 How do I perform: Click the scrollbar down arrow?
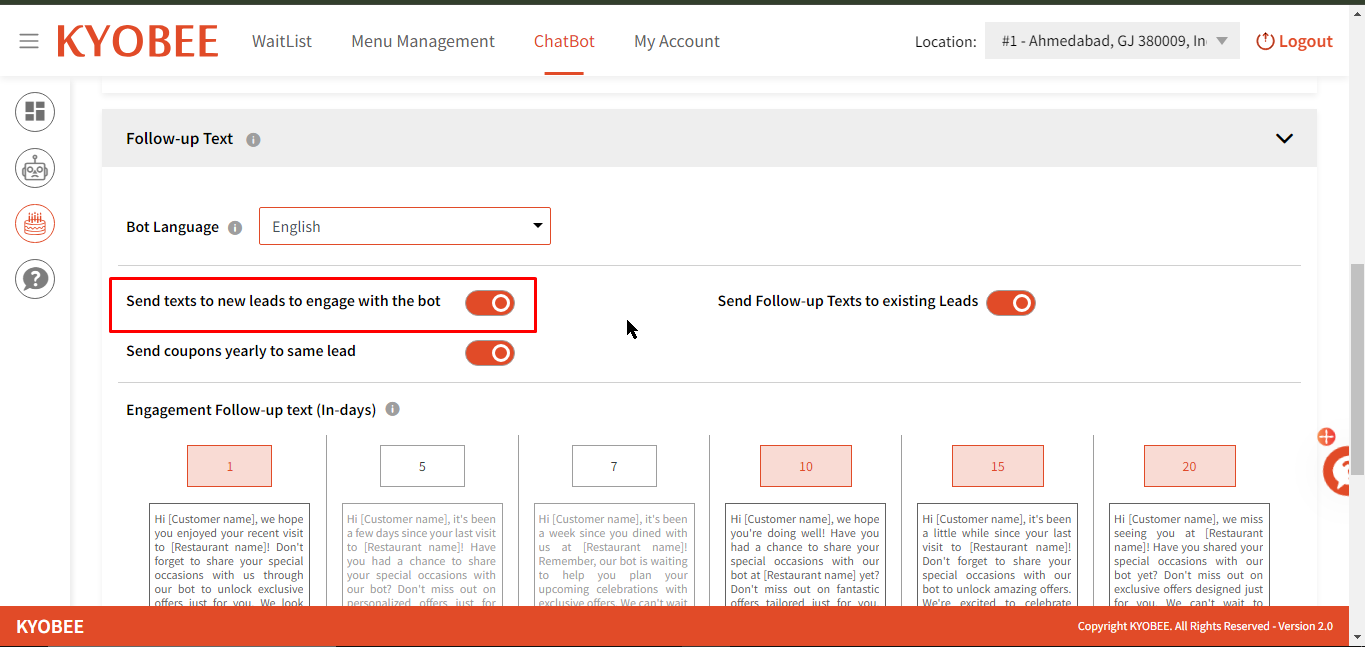pos(1357,636)
